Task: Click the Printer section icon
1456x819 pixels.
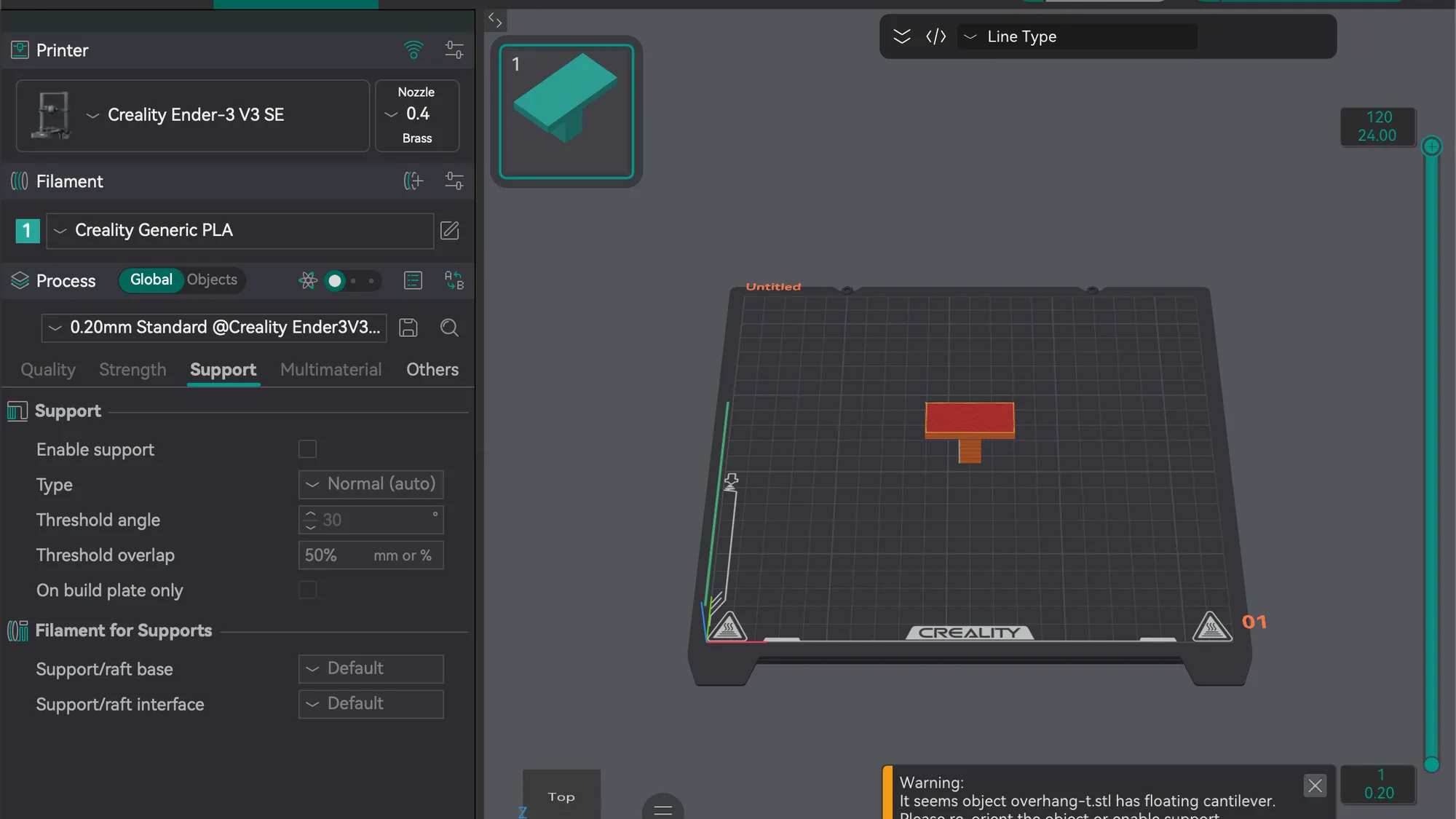Action: click(x=20, y=50)
